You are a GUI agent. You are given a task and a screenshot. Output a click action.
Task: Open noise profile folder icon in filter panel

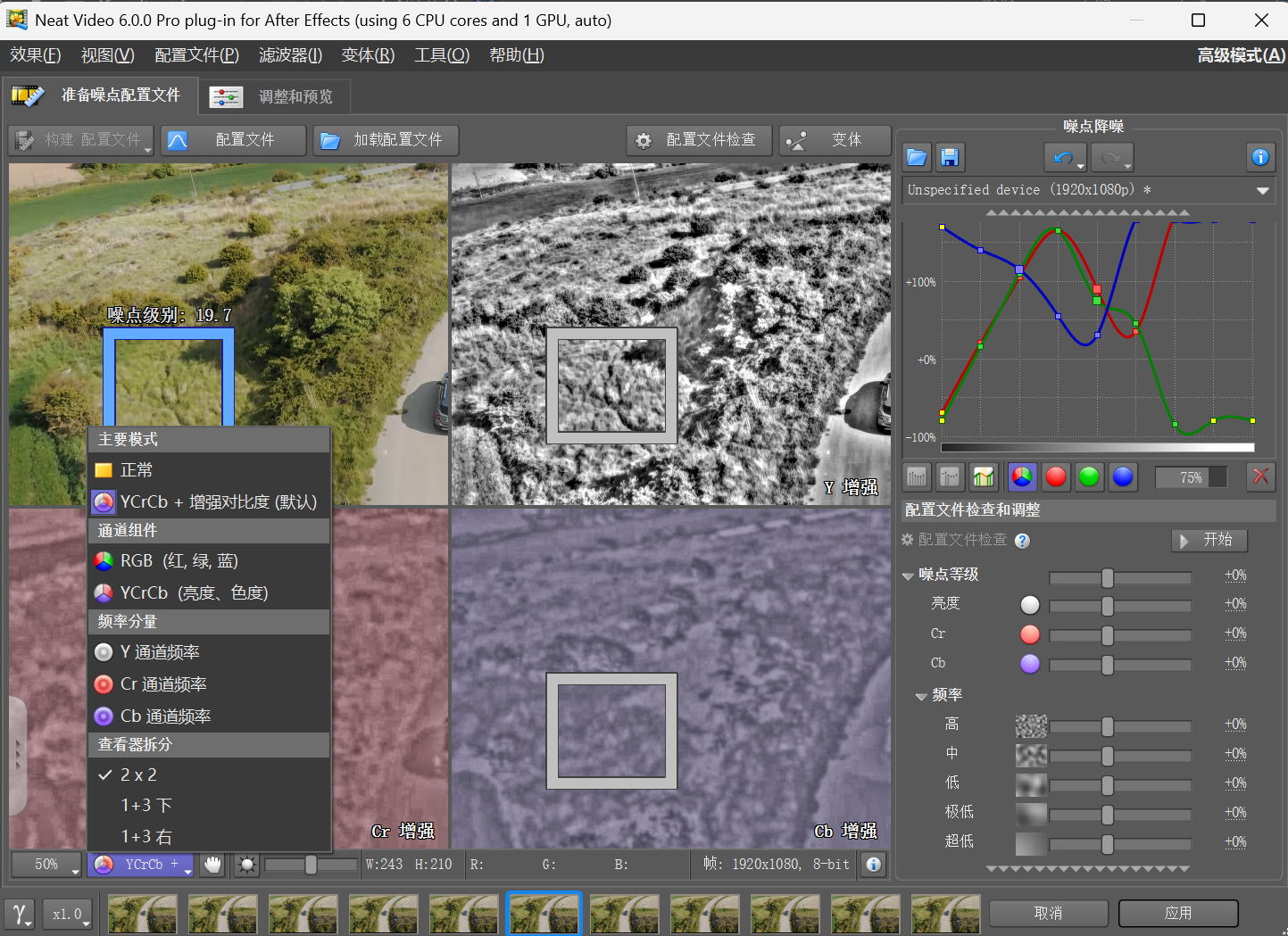917,158
